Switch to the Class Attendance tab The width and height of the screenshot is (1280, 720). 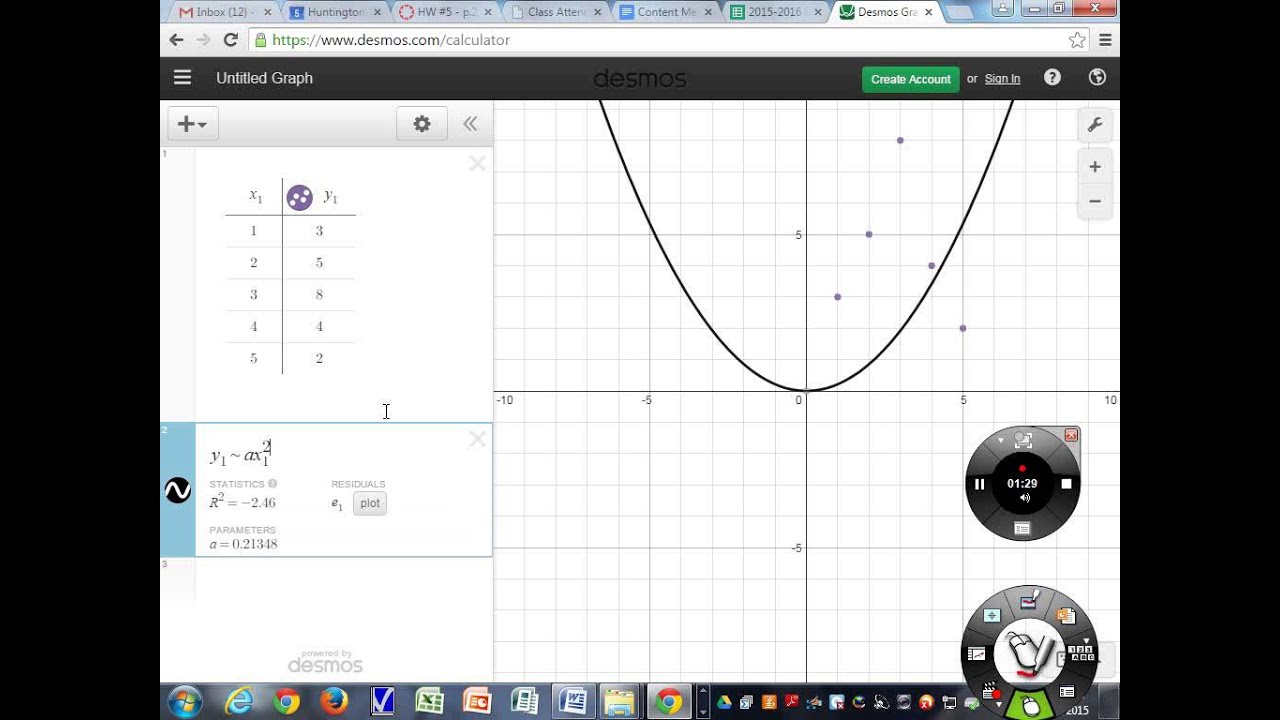pyautogui.click(x=553, y=12)
